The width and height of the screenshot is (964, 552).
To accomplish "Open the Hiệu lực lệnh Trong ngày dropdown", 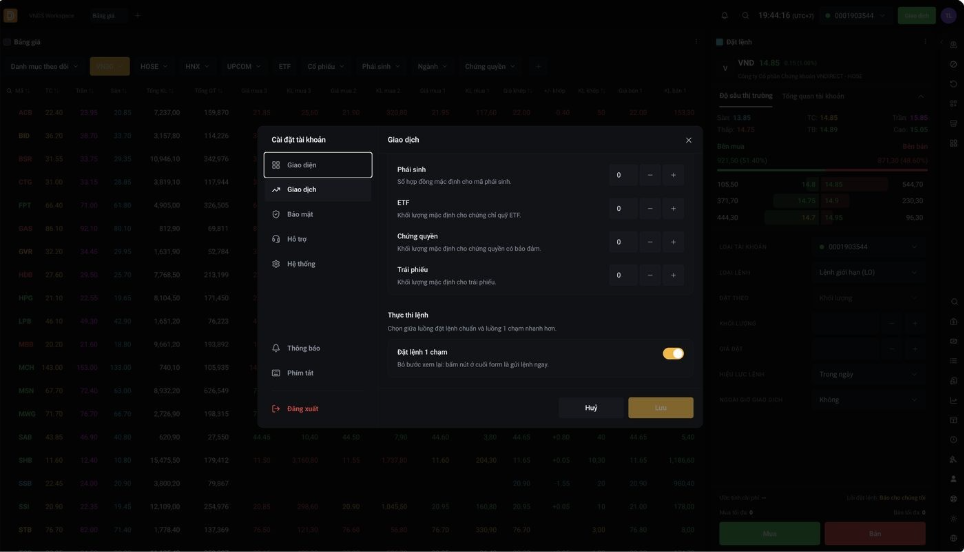I will [x=868, y=374].
